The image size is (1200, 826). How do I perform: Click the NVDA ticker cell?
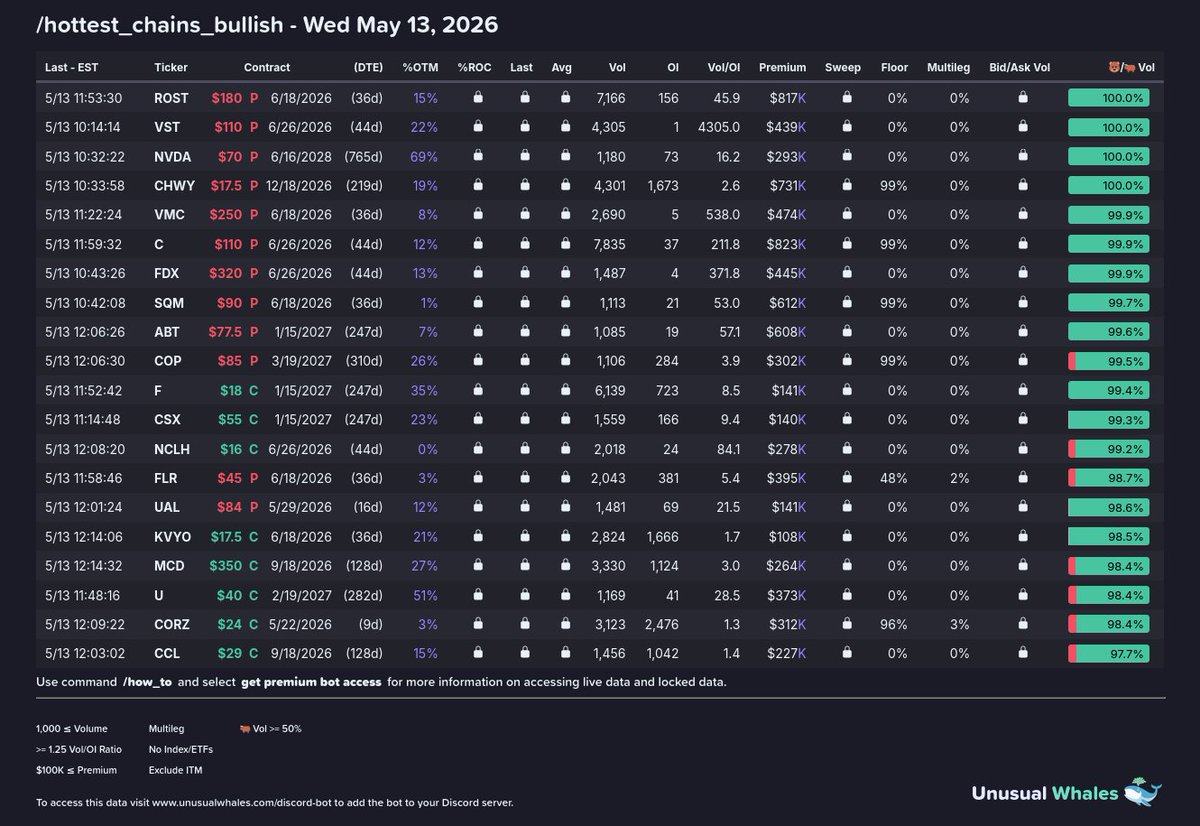pos(172,156)
